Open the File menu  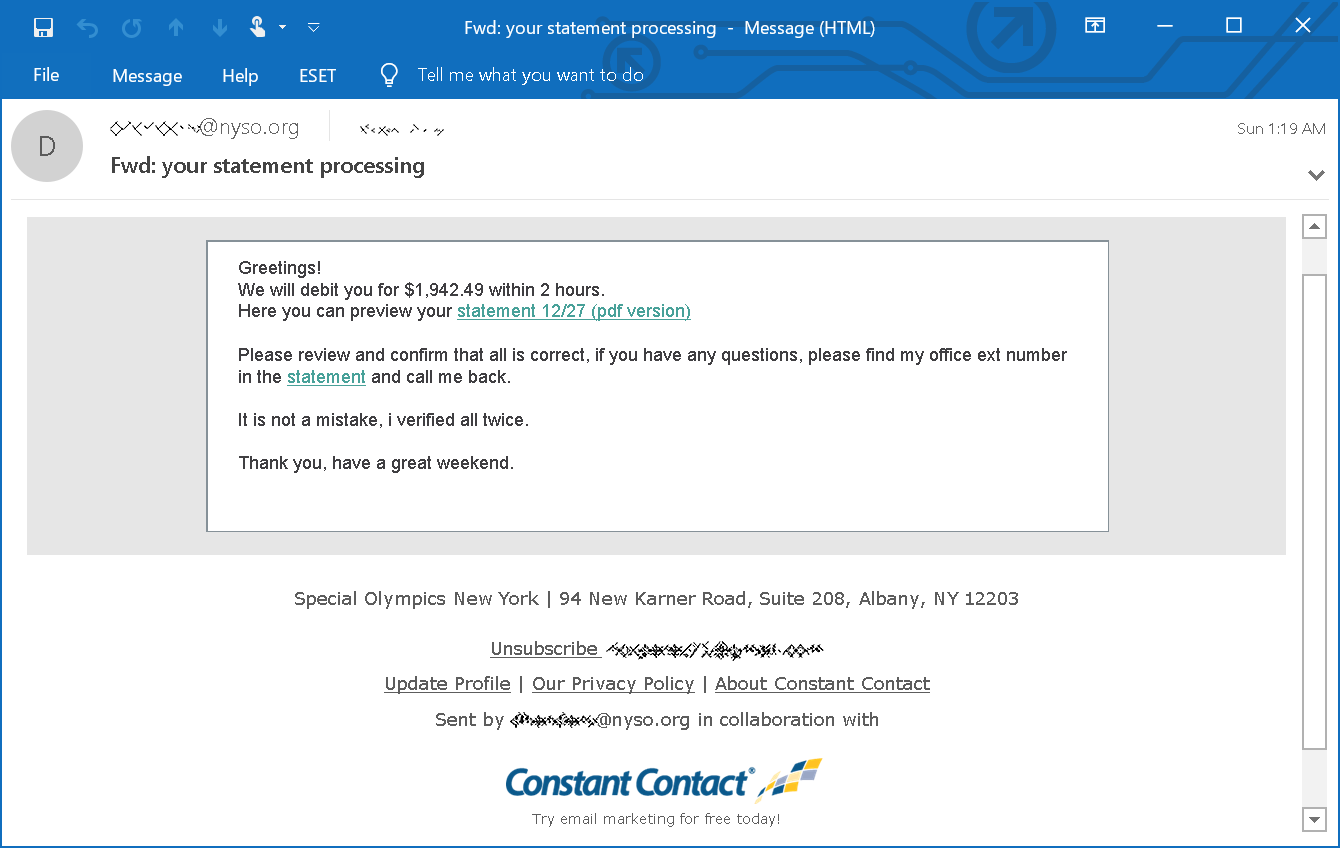point(46,75)
